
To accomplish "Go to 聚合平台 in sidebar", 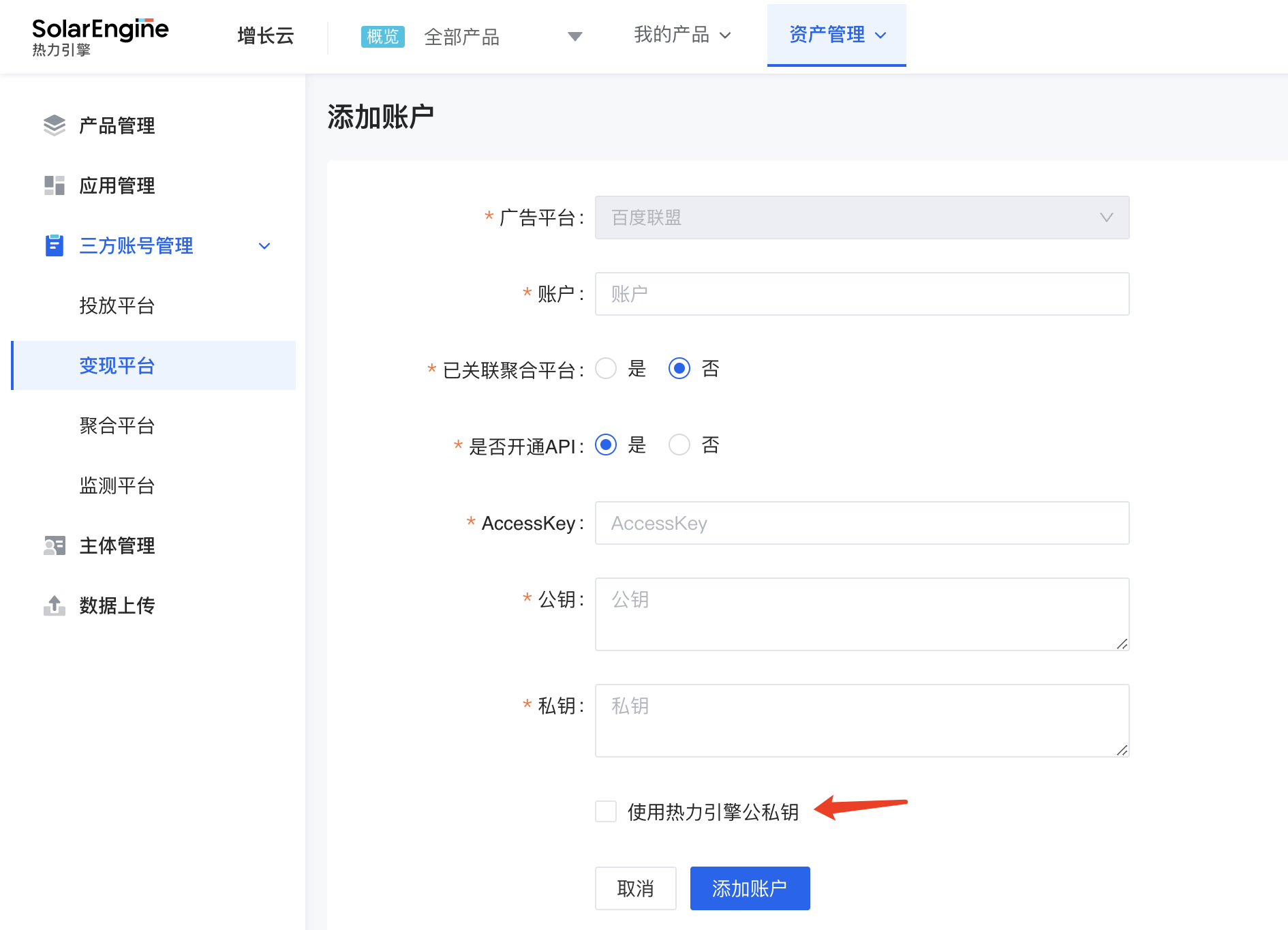I will coord(117,425).
